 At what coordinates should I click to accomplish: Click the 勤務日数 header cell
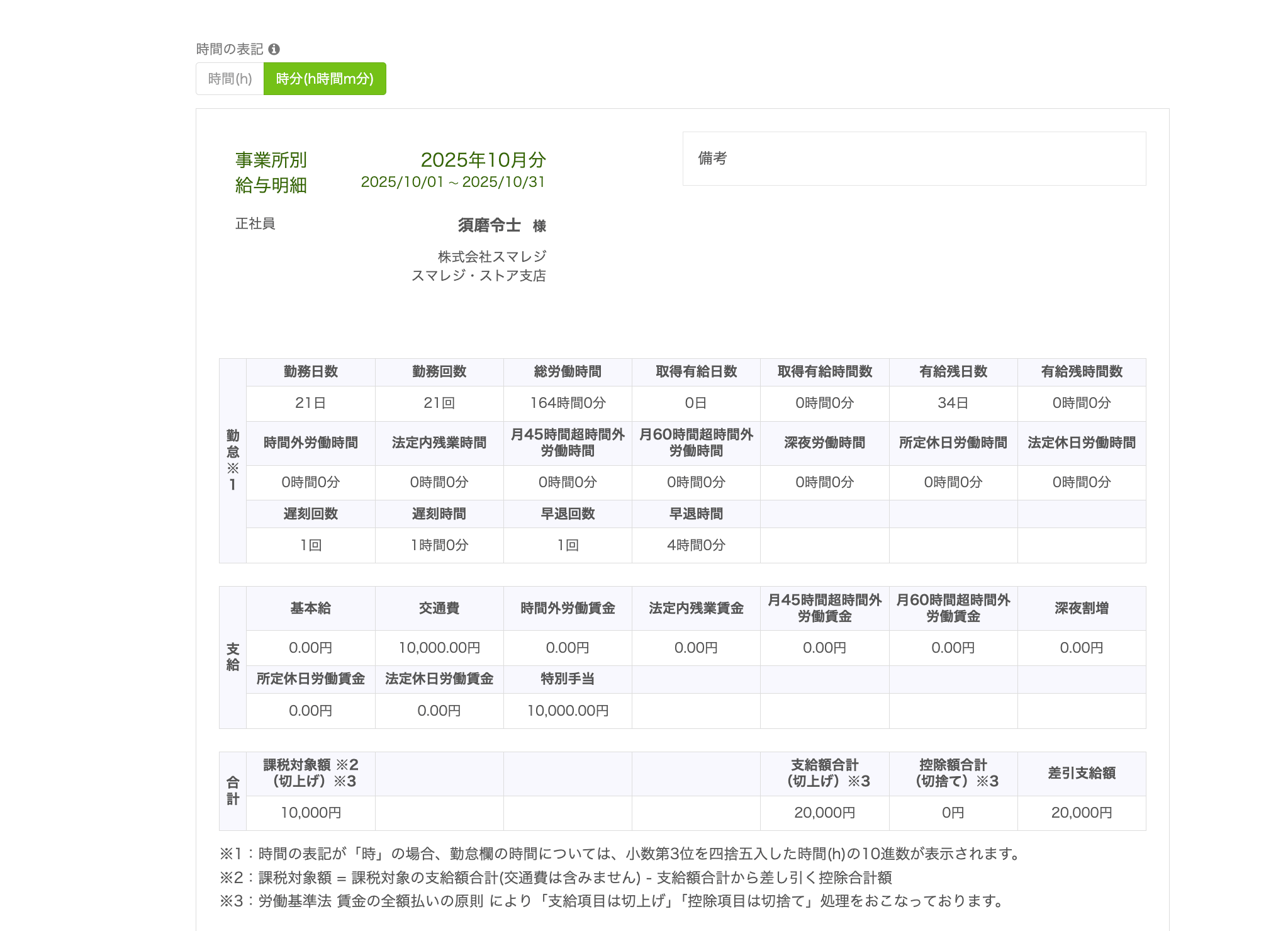coord(310,372)
